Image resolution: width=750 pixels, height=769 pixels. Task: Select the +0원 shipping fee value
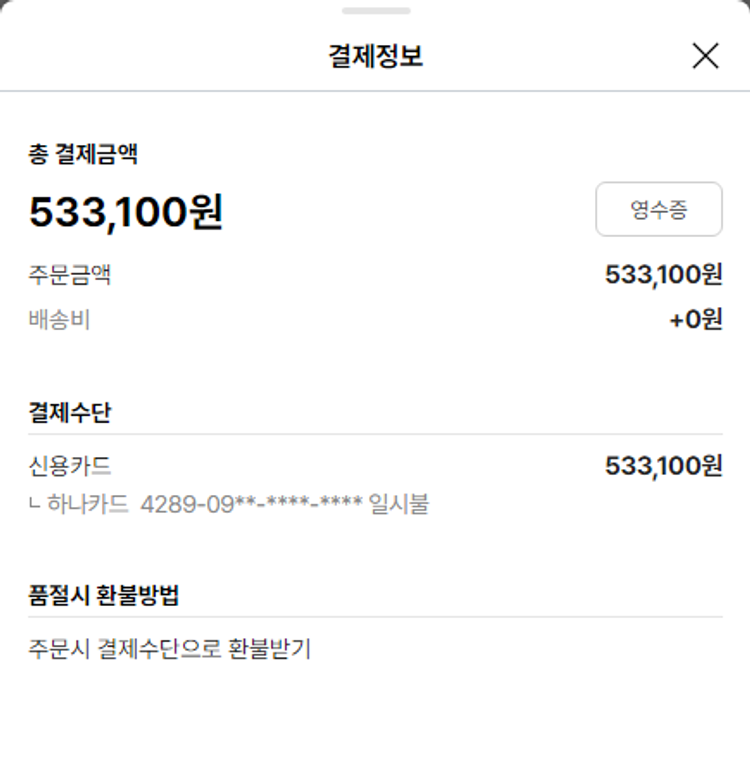coord(695,321)
